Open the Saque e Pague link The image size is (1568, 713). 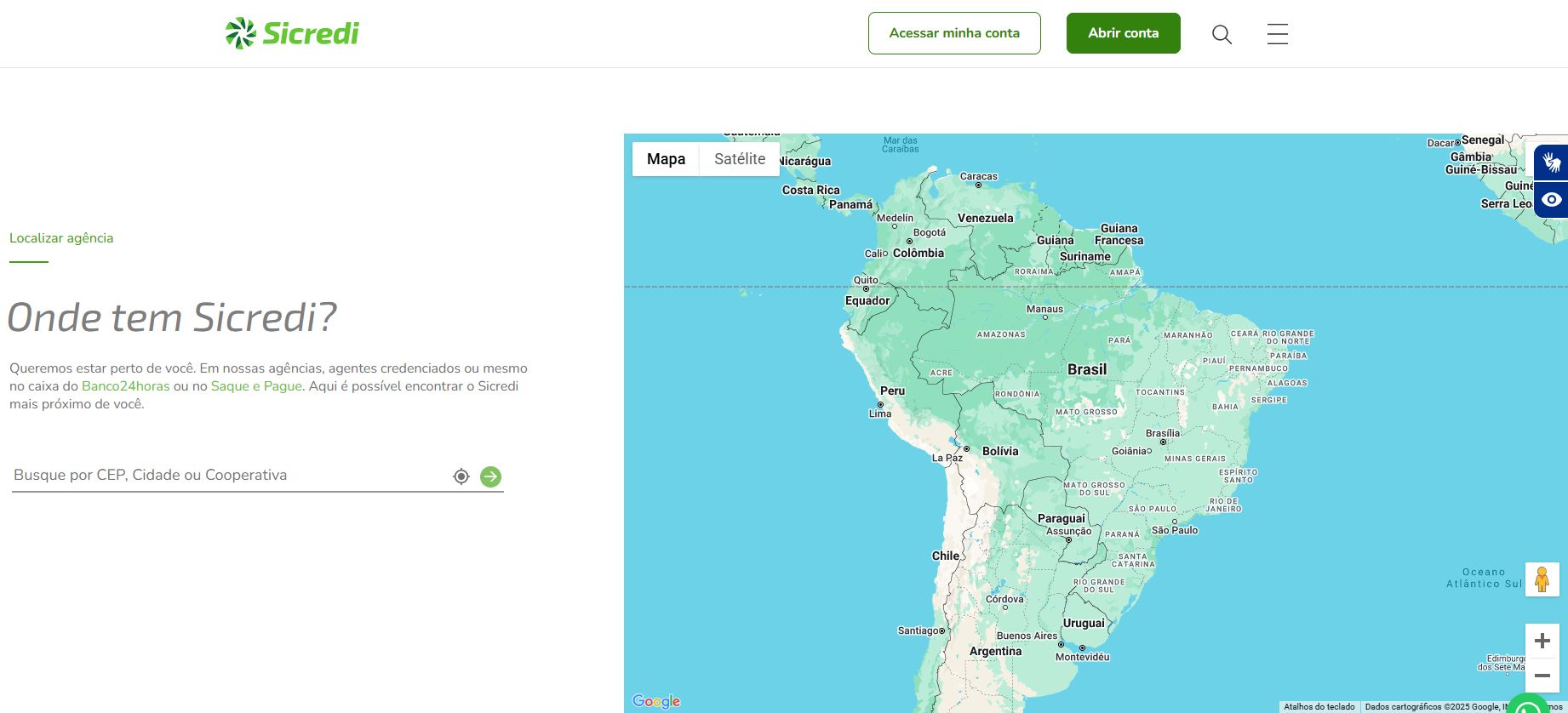pos(256,386)
